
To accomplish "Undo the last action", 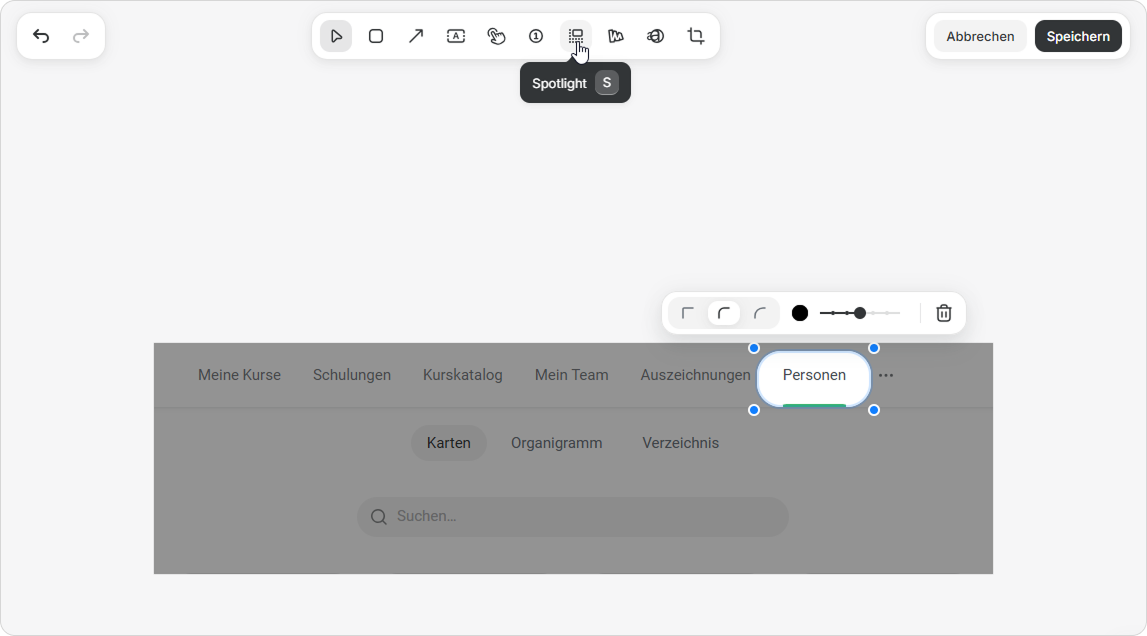I will click(x=41, y=36).
